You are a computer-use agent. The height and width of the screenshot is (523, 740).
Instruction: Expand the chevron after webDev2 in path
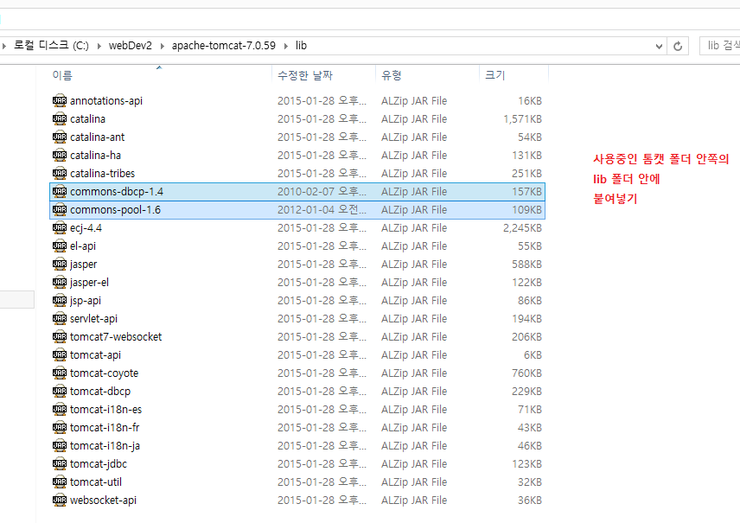[162, 46]
